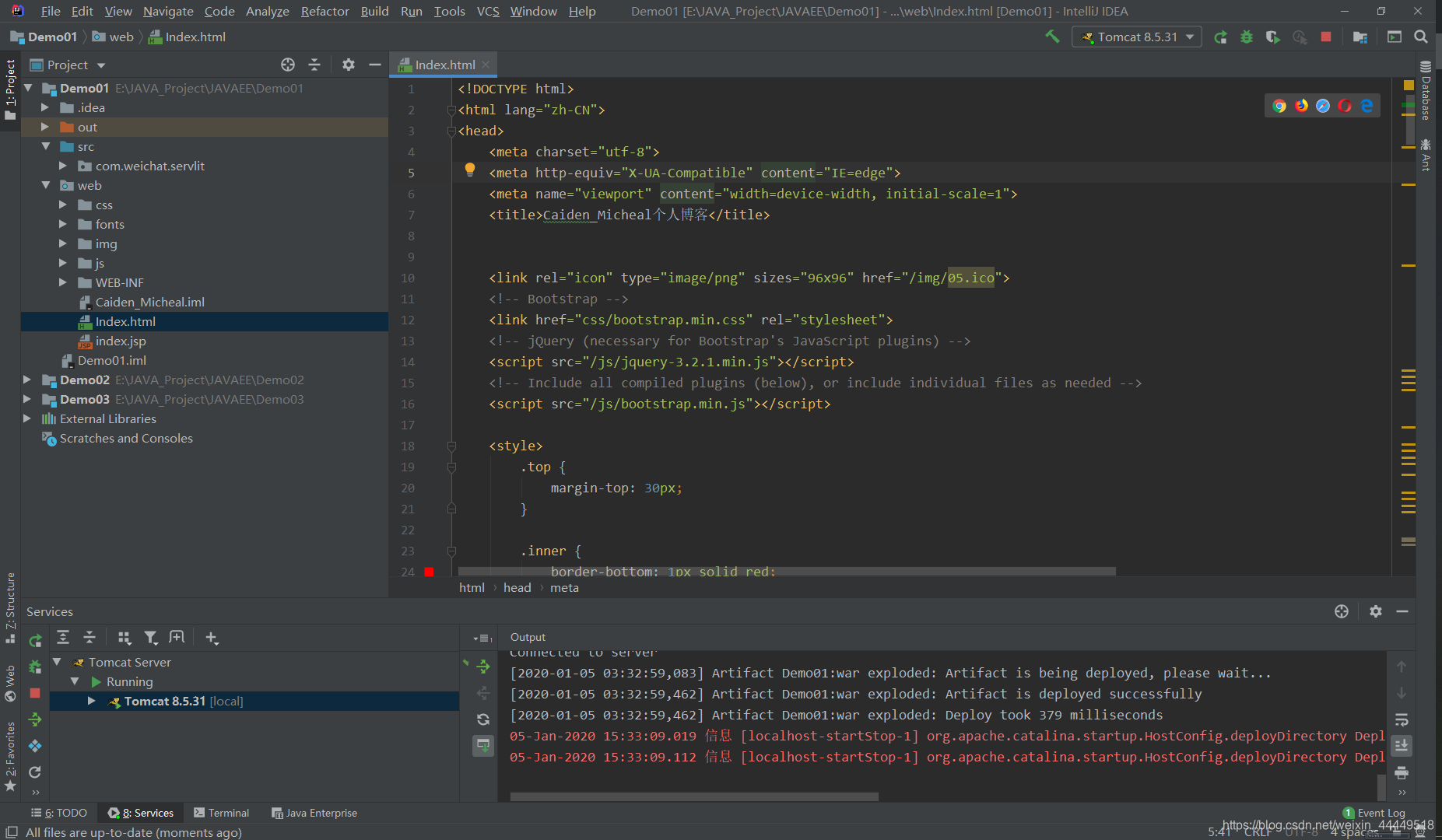Image resolution: width=1442 pixels, height=840 pixels.
Task: Click head in the breadcrumb bar
Action: click(x=517, y=587)
